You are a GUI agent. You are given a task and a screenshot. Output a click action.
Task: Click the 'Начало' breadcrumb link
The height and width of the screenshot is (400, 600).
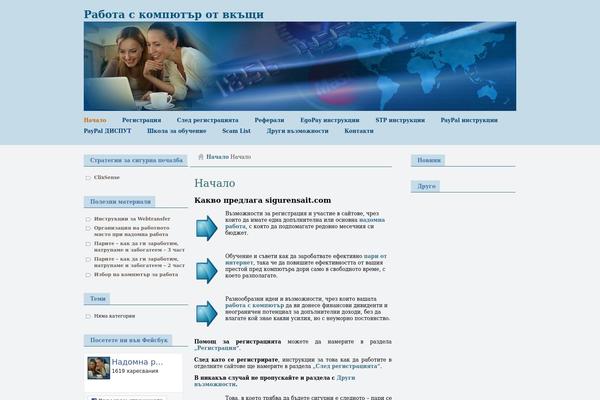click(217, 157)
